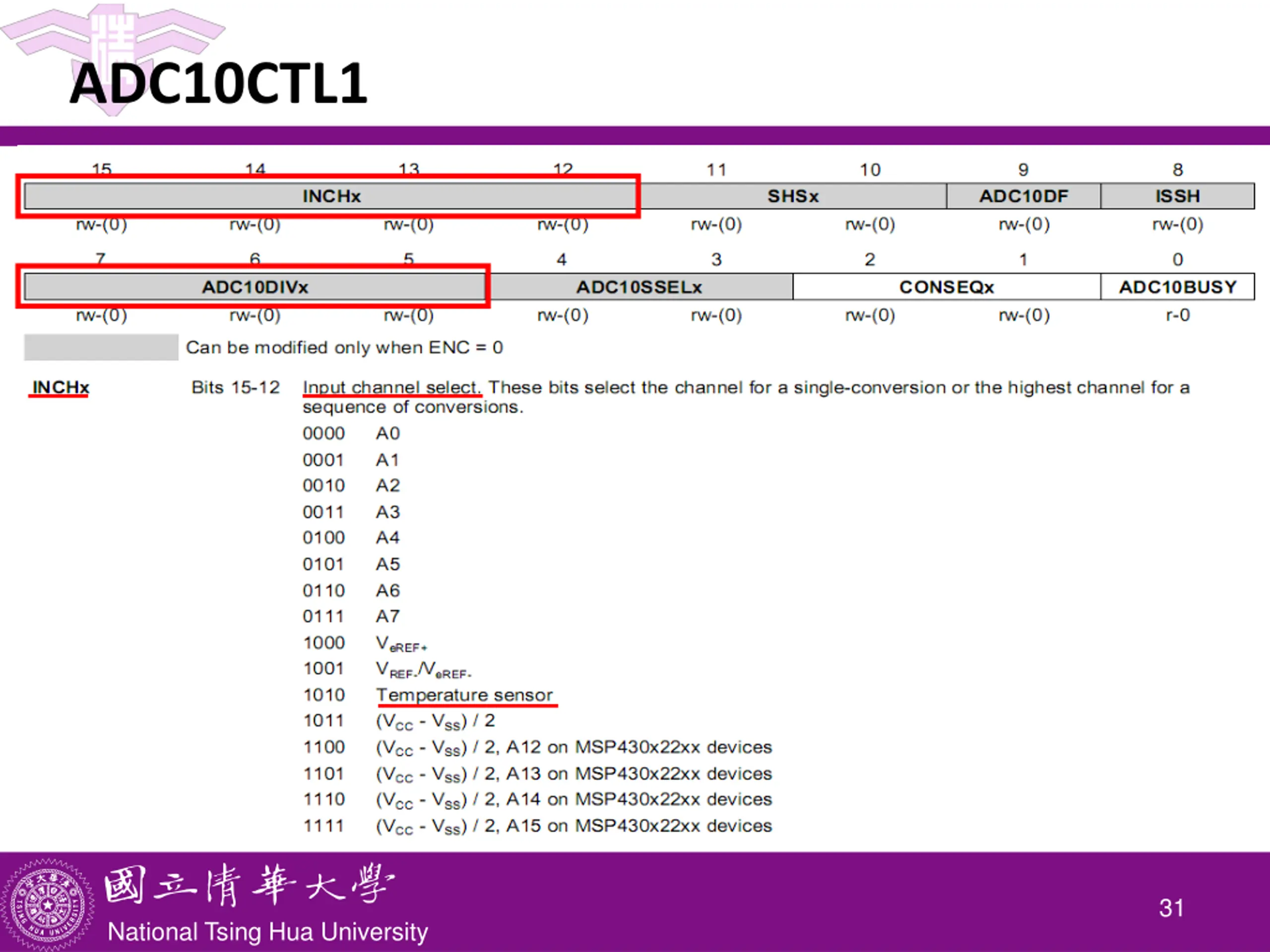Click the '0011 A3' channel row
The image size is (1270, 952).
[351, 512]
